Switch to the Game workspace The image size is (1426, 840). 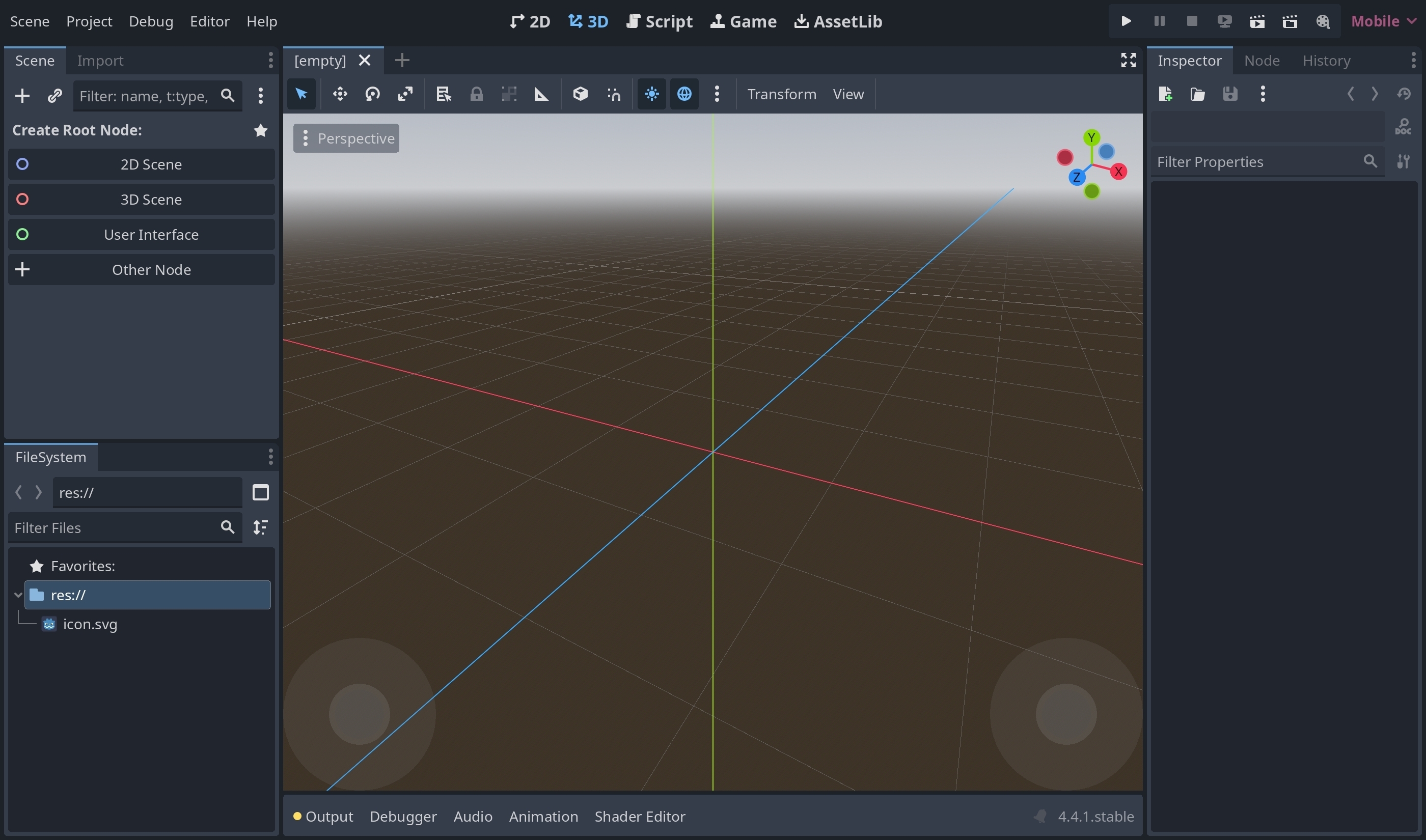(744, 21)
